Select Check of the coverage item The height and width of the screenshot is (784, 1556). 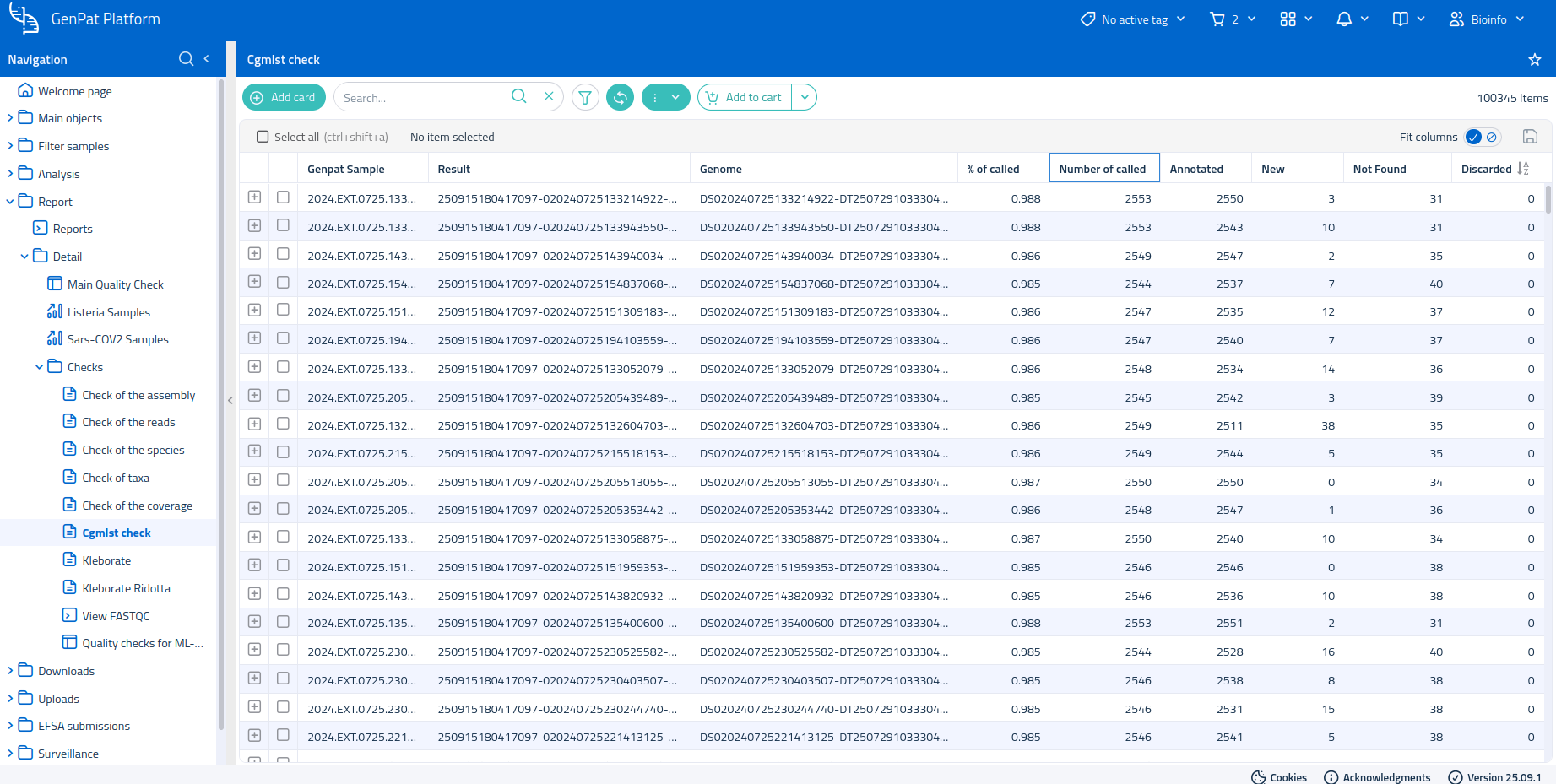(x=137, y=506)
